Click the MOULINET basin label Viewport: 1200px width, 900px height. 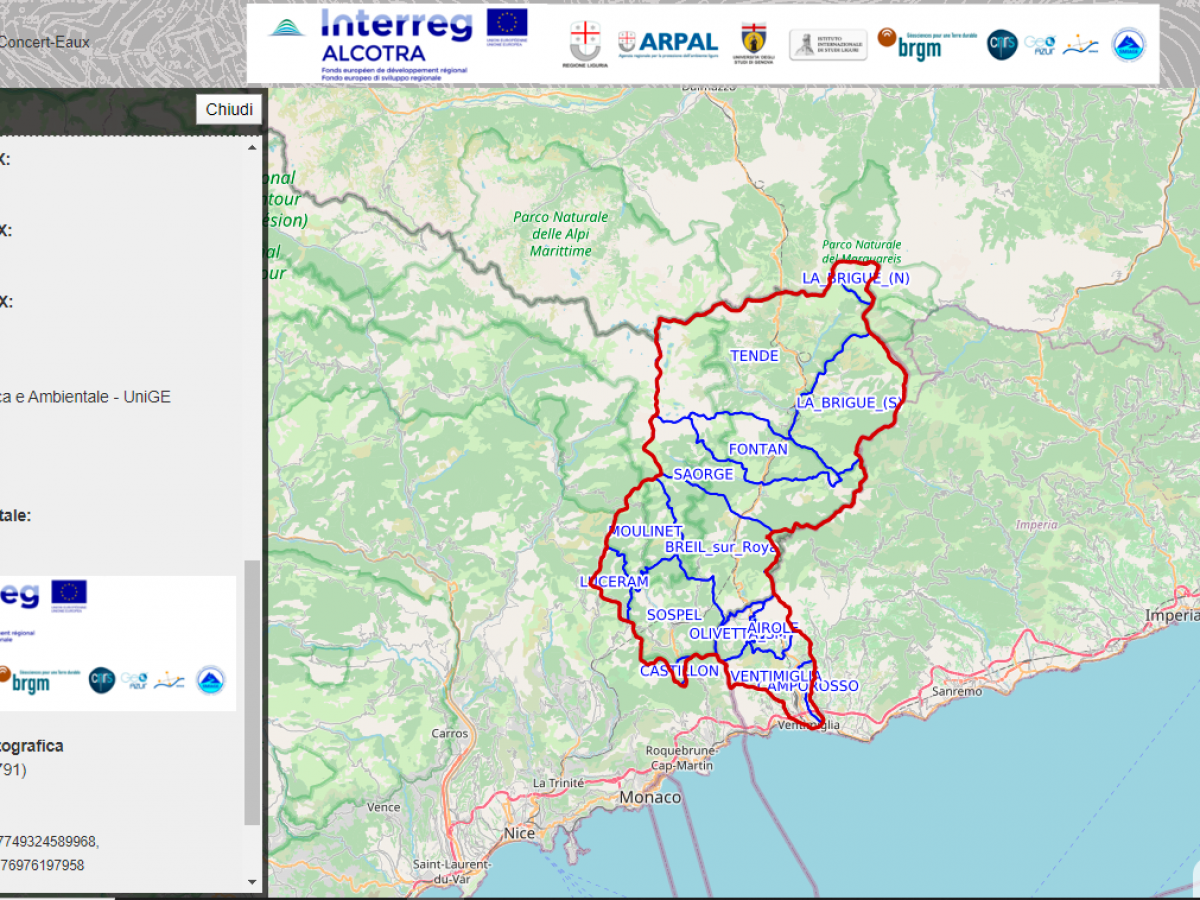click(645, 531)
